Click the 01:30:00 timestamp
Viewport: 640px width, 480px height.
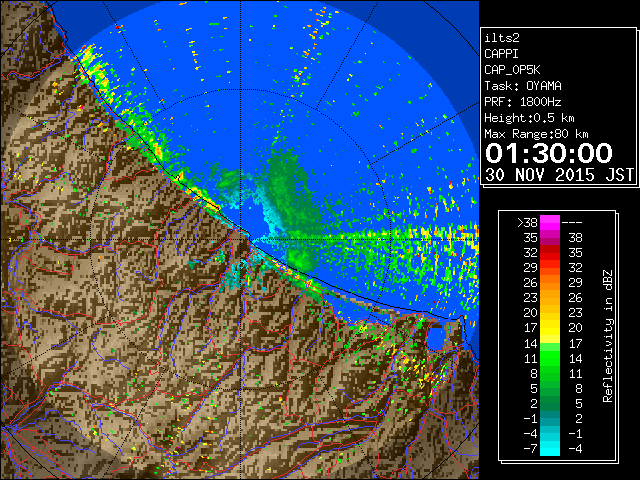click(x=549, y=153)
